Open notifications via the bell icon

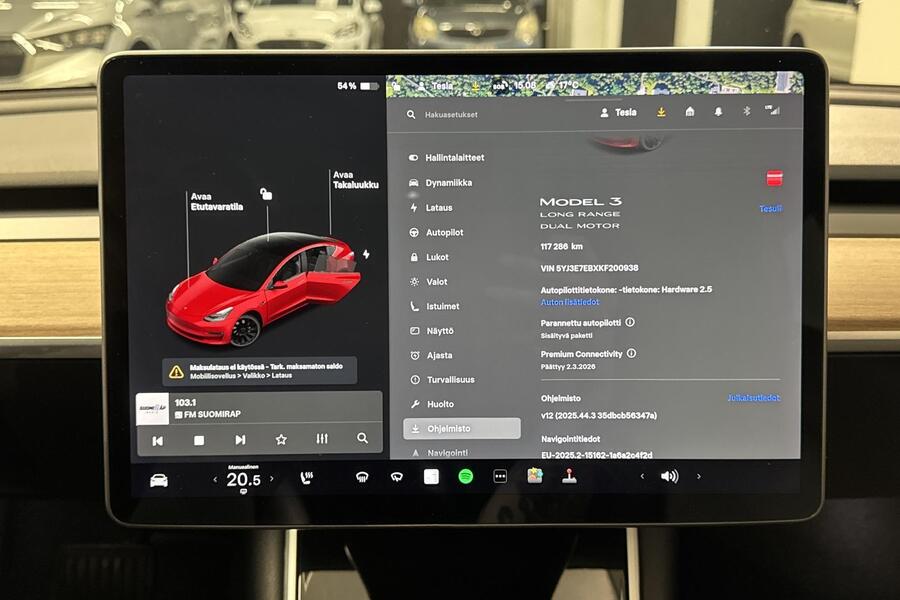click(x=720, y=113)
